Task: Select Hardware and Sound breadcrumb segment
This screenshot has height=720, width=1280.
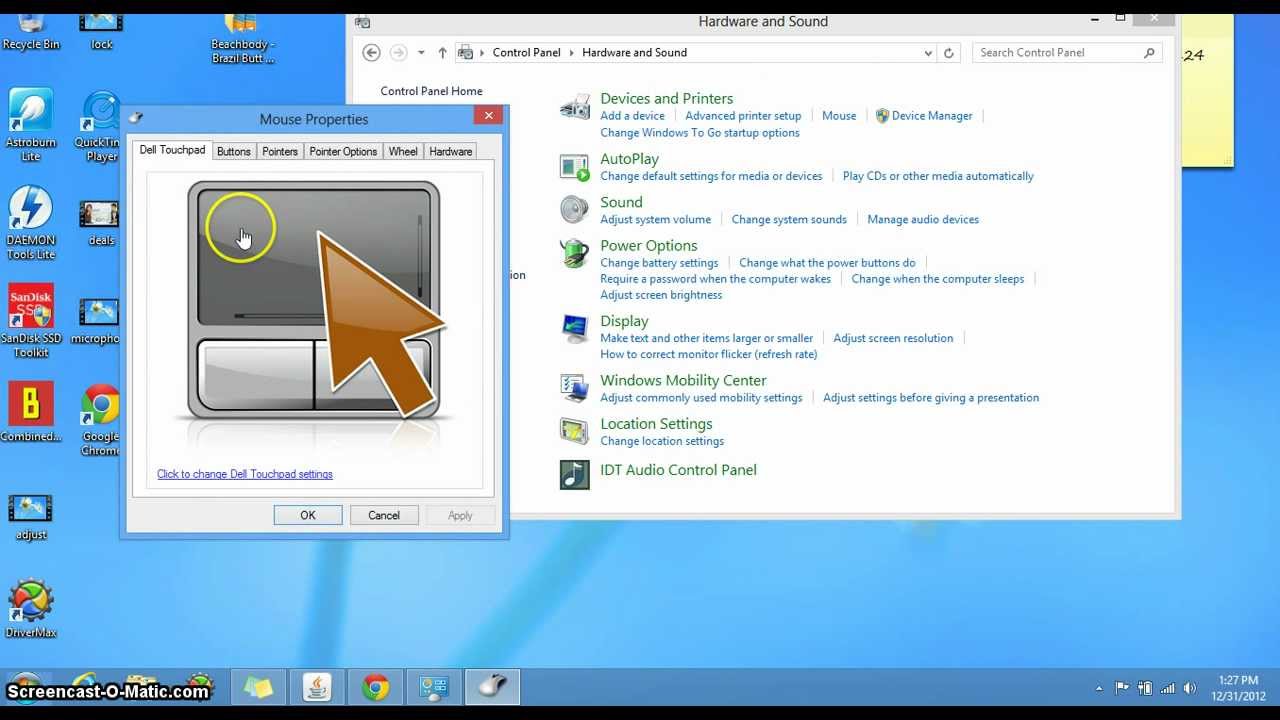Action: (634, 53)
